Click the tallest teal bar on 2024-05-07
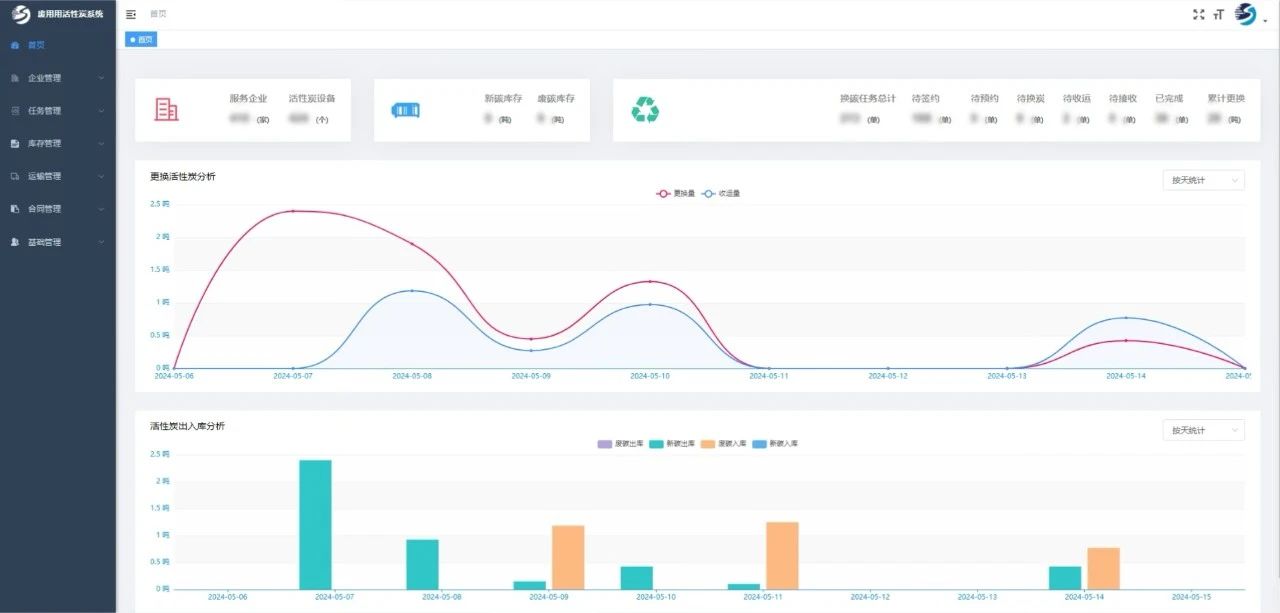Viewport: 1280px width, 613px height. (x=315, y=524)
